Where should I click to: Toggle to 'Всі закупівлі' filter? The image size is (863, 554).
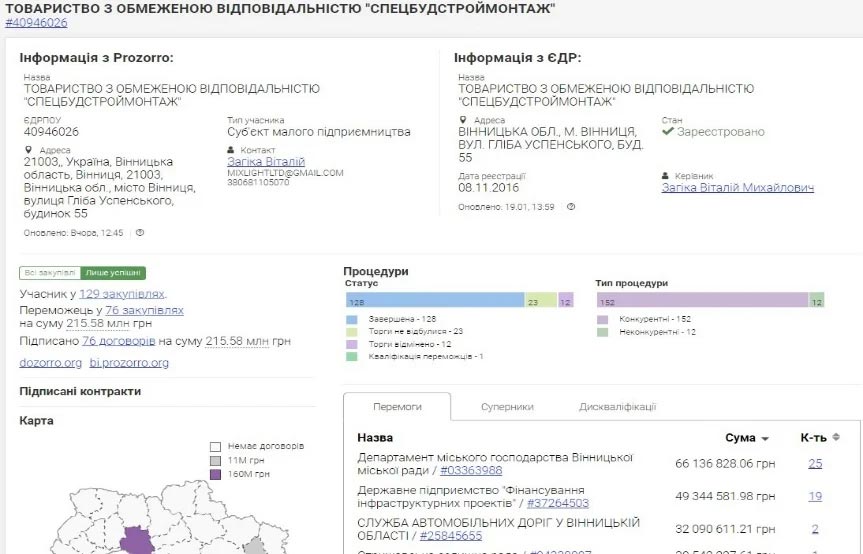point(50,273)
